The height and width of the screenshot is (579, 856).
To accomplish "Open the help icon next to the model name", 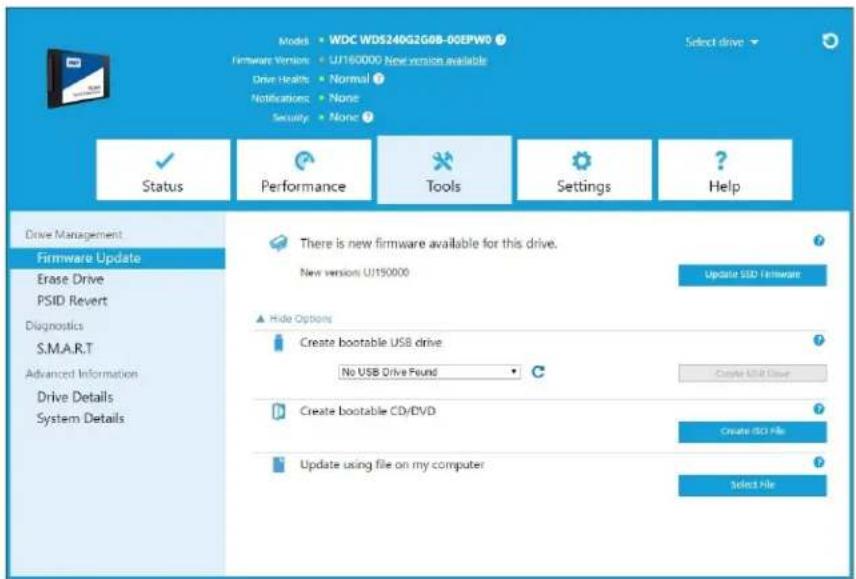I will (501, 39).
